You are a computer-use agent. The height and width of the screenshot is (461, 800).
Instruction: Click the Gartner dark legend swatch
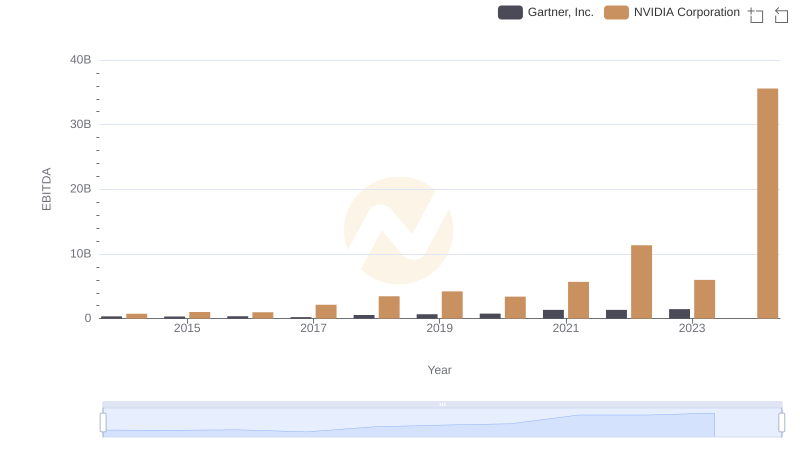pyautogui.click(x=510, y=12)
